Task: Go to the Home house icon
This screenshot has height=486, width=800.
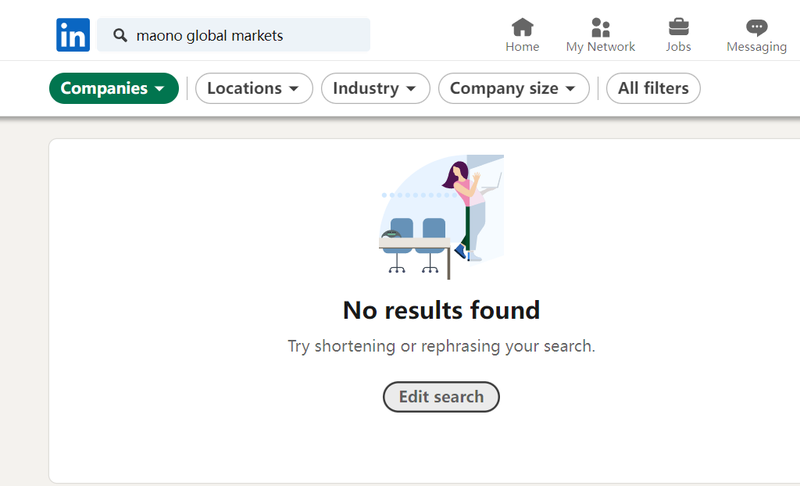Action: [x=522, y=27]
